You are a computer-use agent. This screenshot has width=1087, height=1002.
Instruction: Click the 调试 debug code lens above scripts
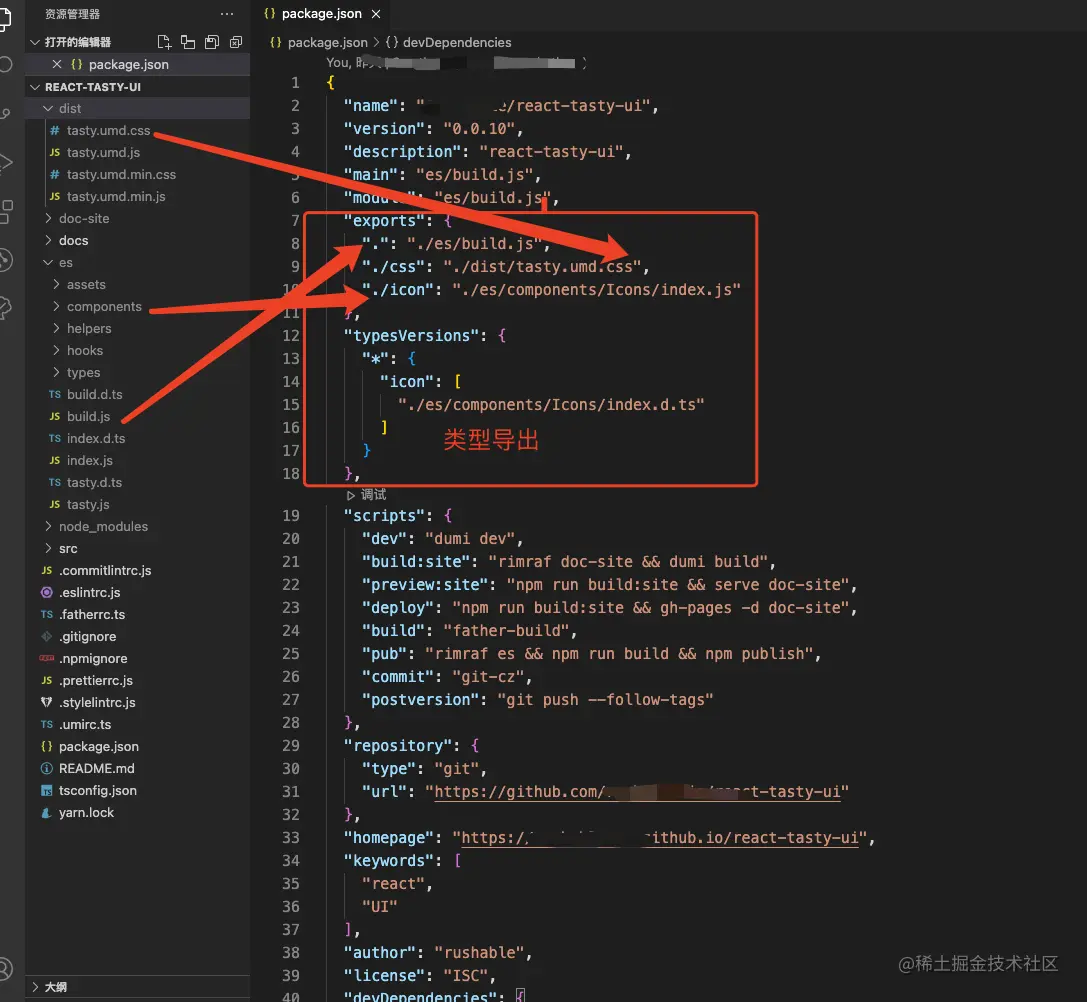pyautogui.click(x=366, y=494)
